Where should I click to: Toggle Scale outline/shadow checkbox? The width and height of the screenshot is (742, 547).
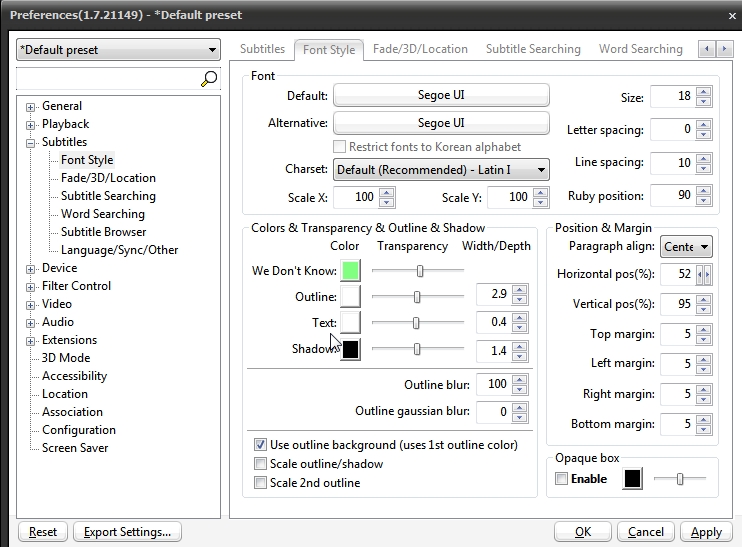pos(261,464)
